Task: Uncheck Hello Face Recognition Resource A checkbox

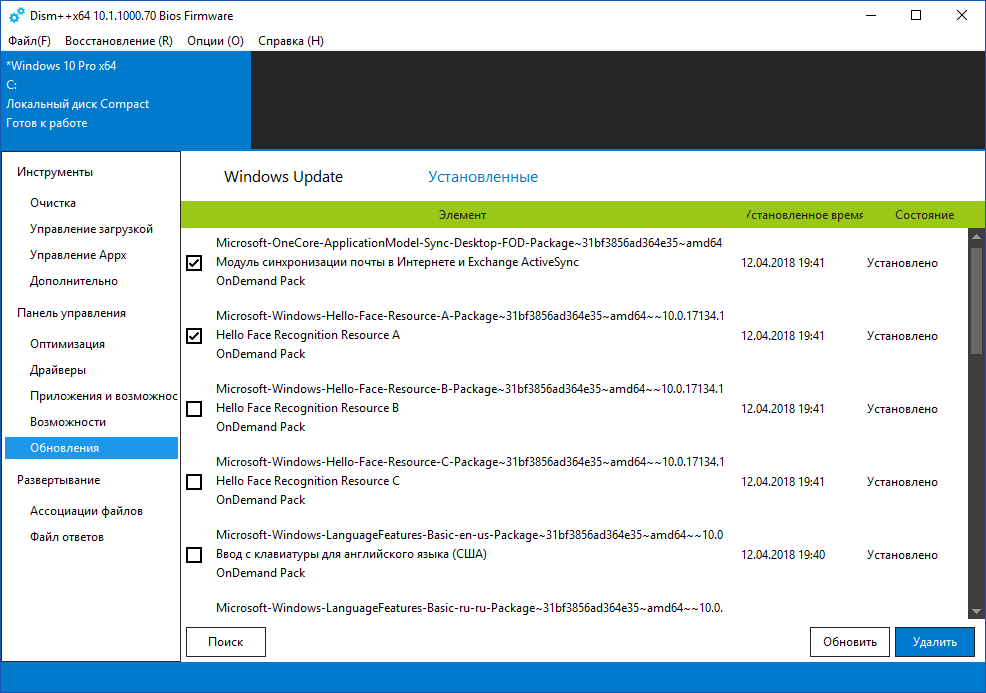Action: [x=194, y=336]
